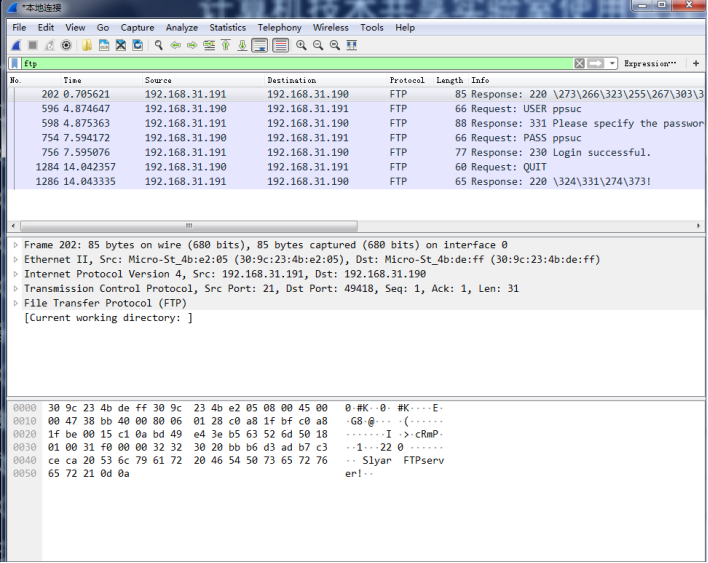Click the find packet magnifier icon
The image size is (708, 563).
coord(158,45)
